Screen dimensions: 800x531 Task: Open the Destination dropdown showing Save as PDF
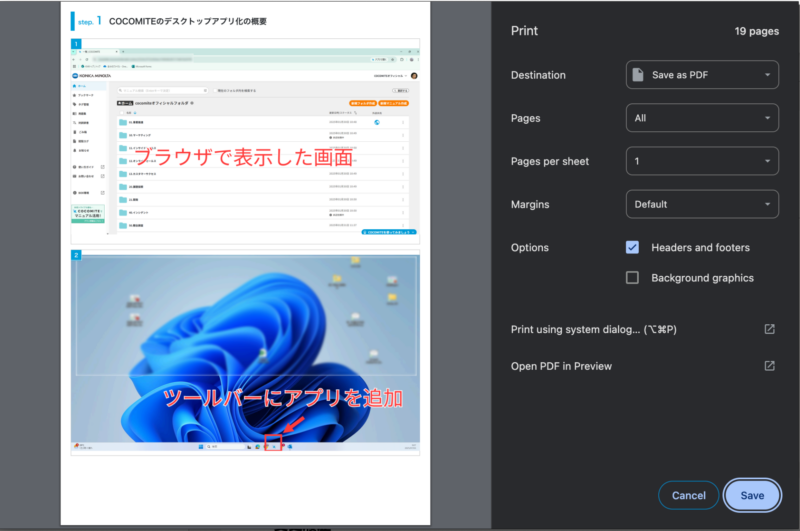(x=702, y=75)
